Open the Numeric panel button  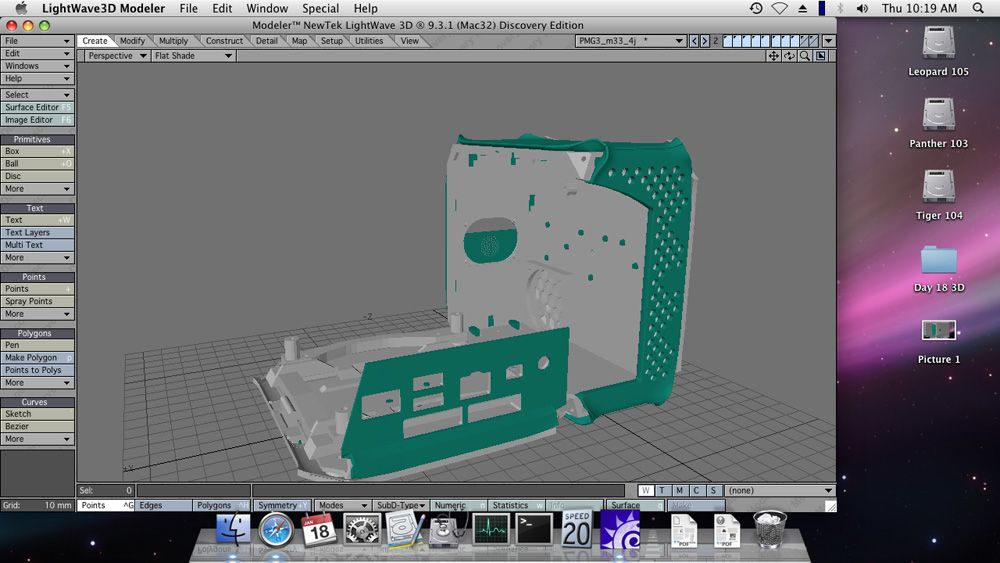[459, 505]
